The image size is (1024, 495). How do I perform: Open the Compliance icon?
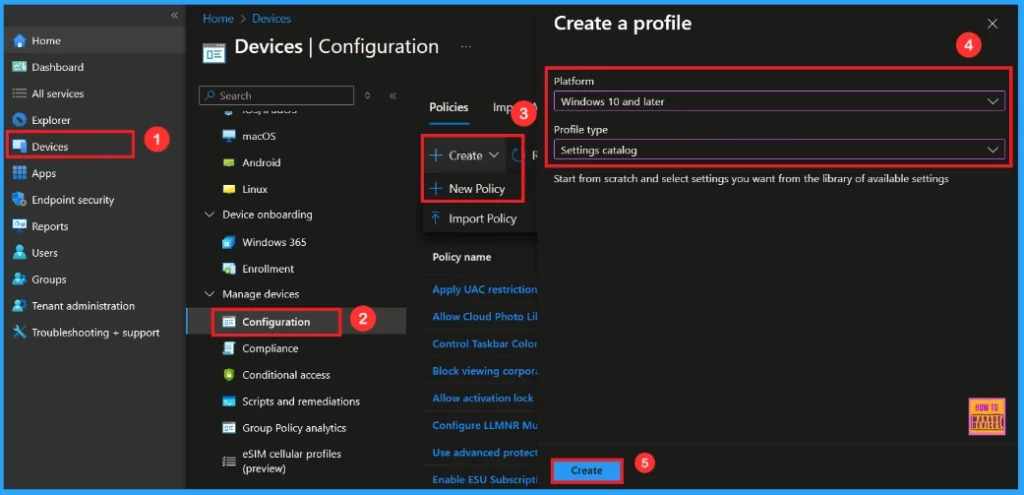point(229,349)
